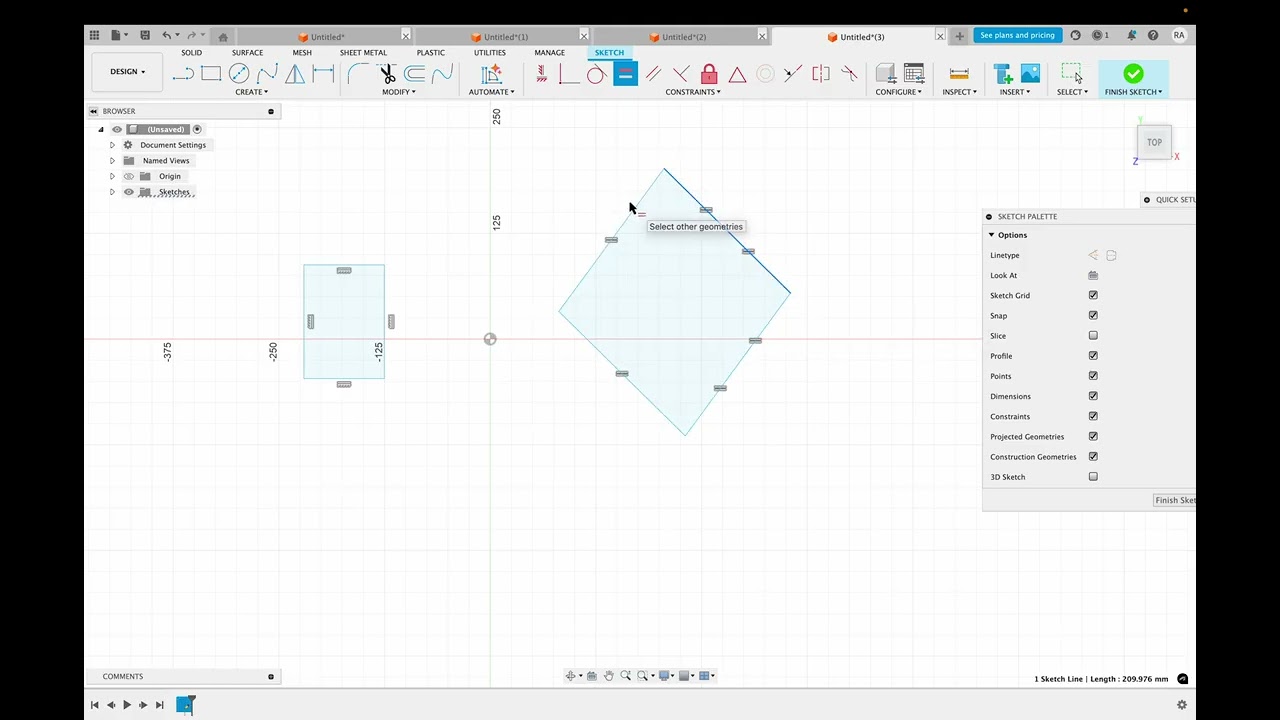Select the Tangent constraint icon
The image size is (1280, 720).
(597, 74)
